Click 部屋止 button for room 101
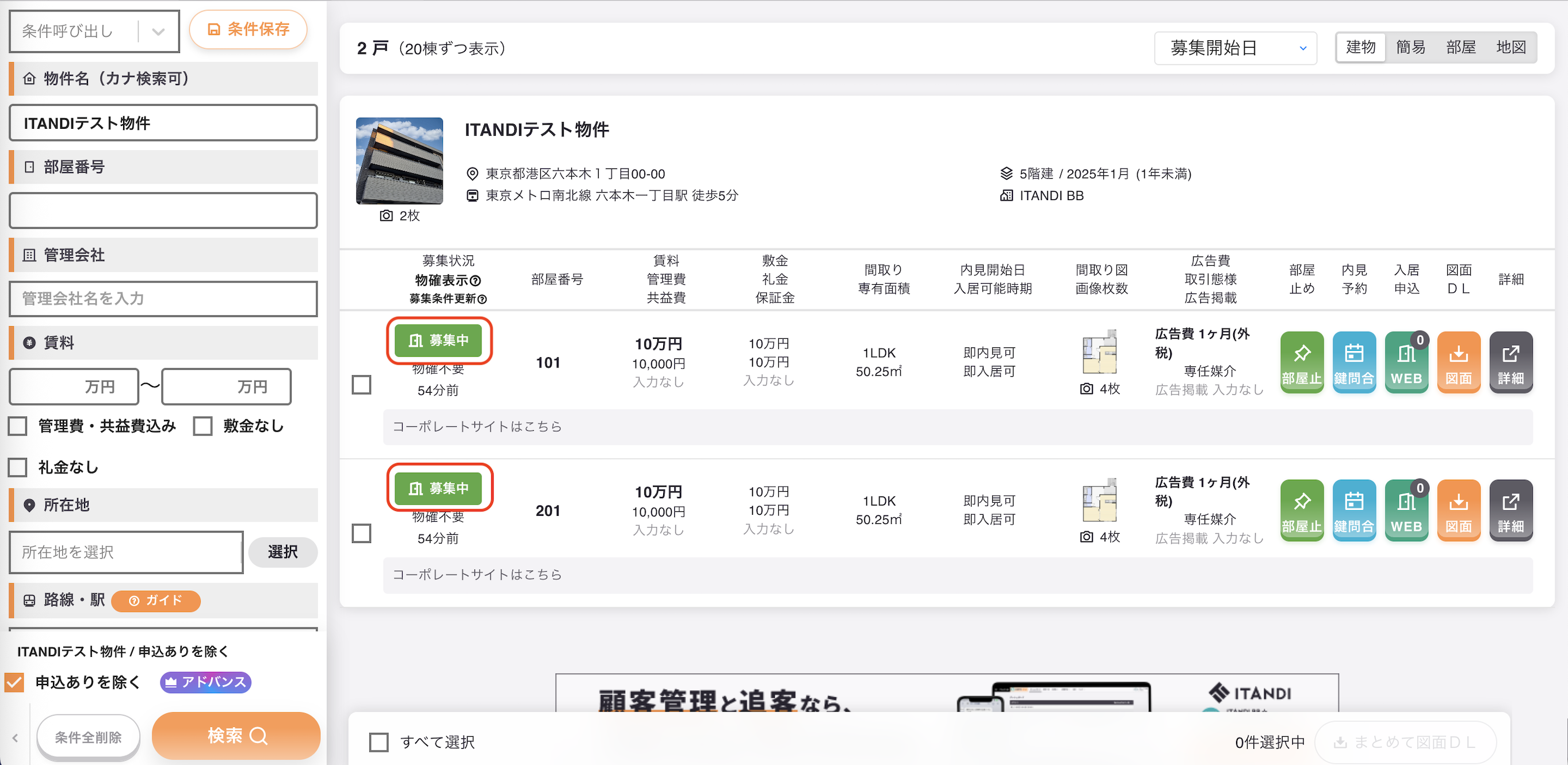The width and height of the screenshot is (1568, 765). pos(1301,362)
